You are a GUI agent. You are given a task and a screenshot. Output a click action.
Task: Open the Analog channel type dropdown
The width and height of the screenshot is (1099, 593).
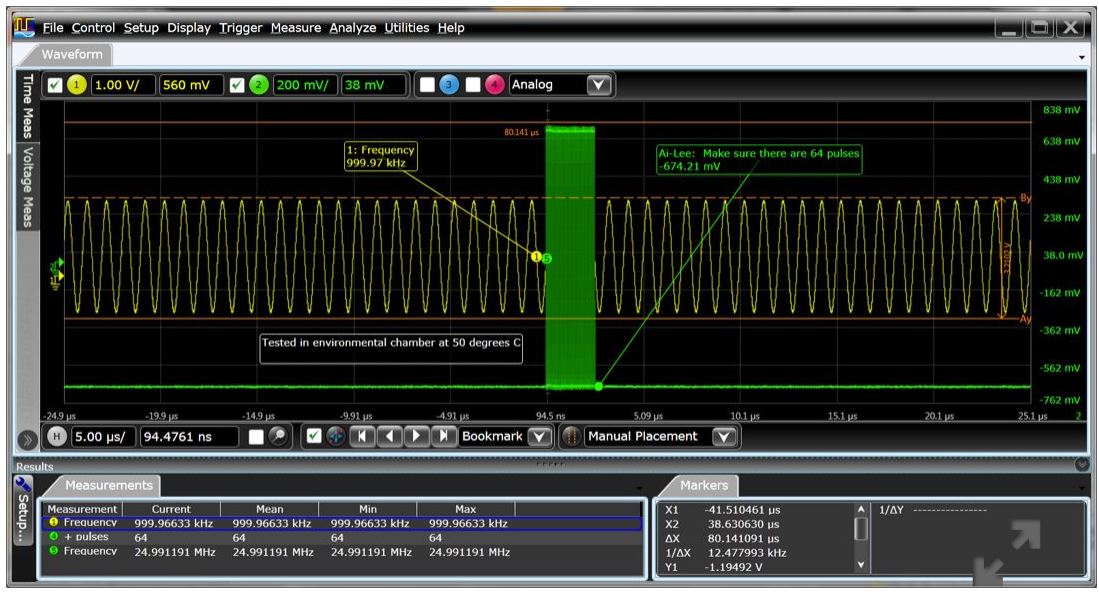click(x=598, y=86)
